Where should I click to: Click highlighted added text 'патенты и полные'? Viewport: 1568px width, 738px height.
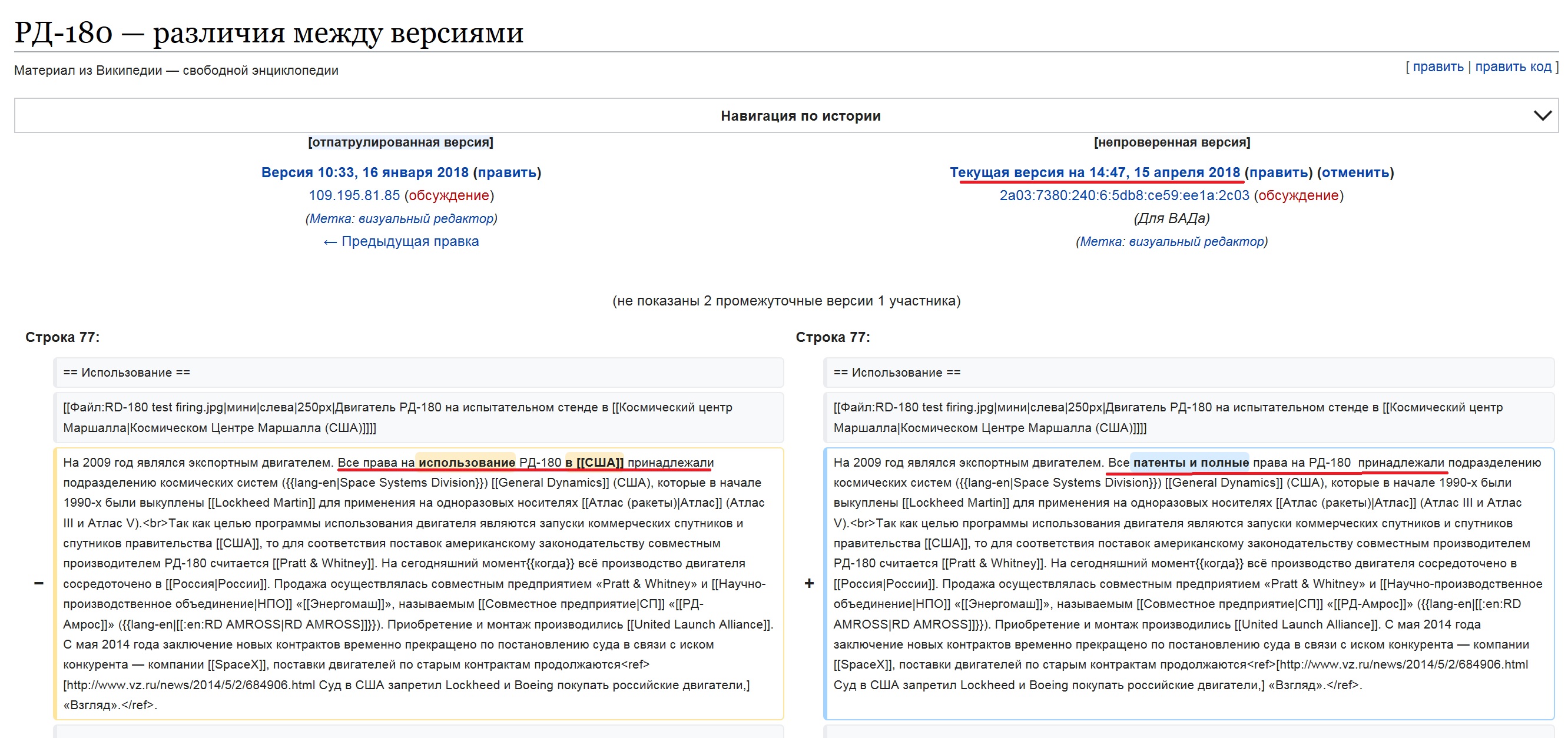(1191, 463)
